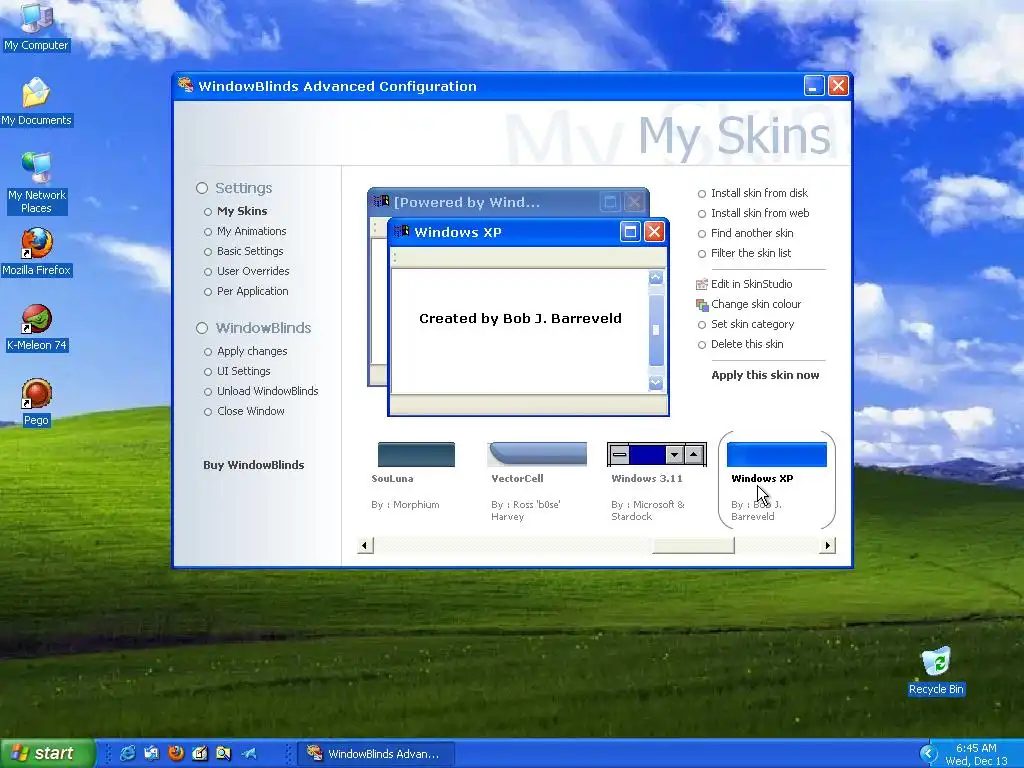Click Change skin colour link
Screen dimensions: 1024x768
(x=756, y=304)
